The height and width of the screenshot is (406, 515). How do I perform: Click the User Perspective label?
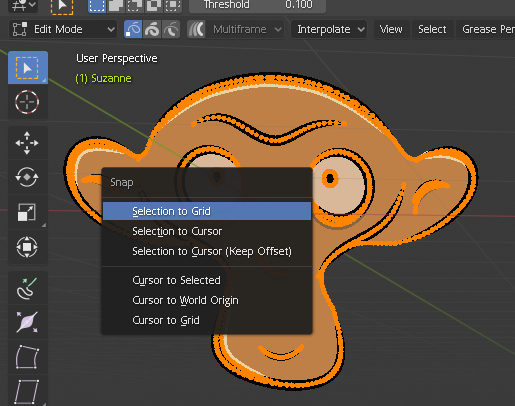[x=117, y=58]
